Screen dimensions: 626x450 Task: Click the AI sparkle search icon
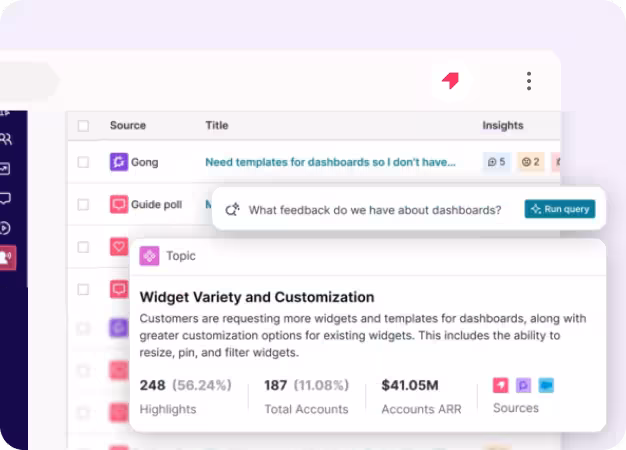click(232, 209)
